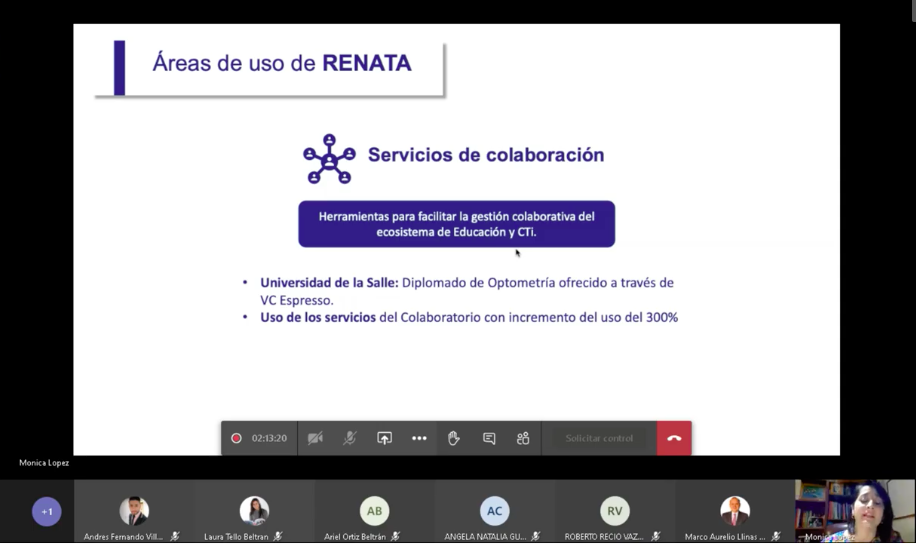Click muted mic icon beside Marco Aurelio Llinas
The height and width of the screenshot is (544, 916).
776,536
